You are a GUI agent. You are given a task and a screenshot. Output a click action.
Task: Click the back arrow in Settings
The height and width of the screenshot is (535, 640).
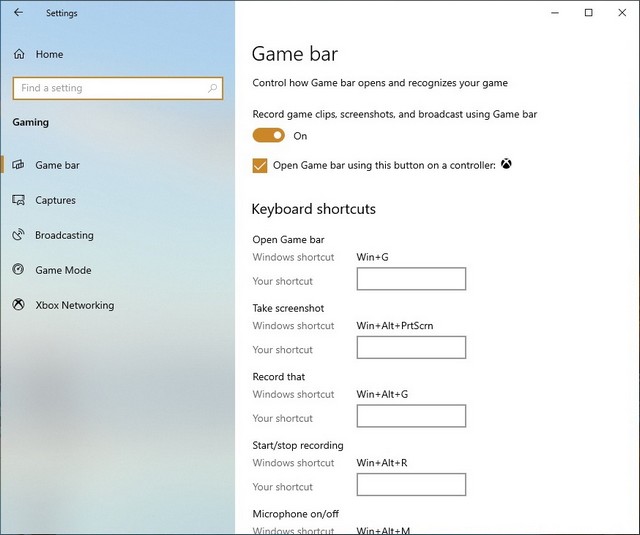coord(18,13)
